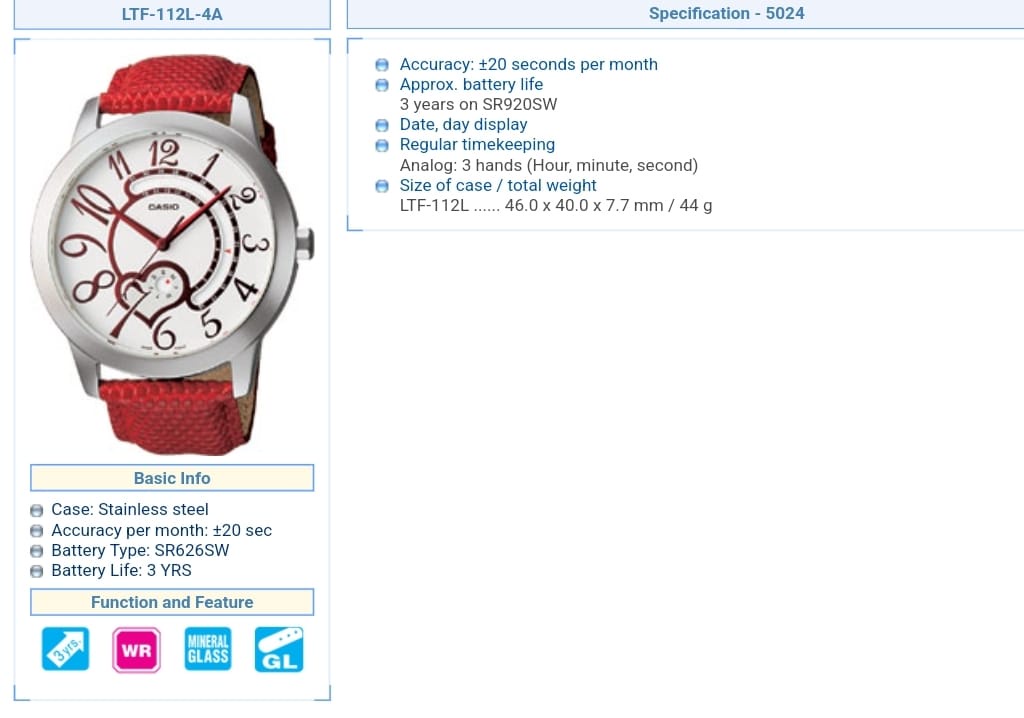1024x718 pixels.
Task: Click the Size of case / total weight label
Action: (498, 186)
